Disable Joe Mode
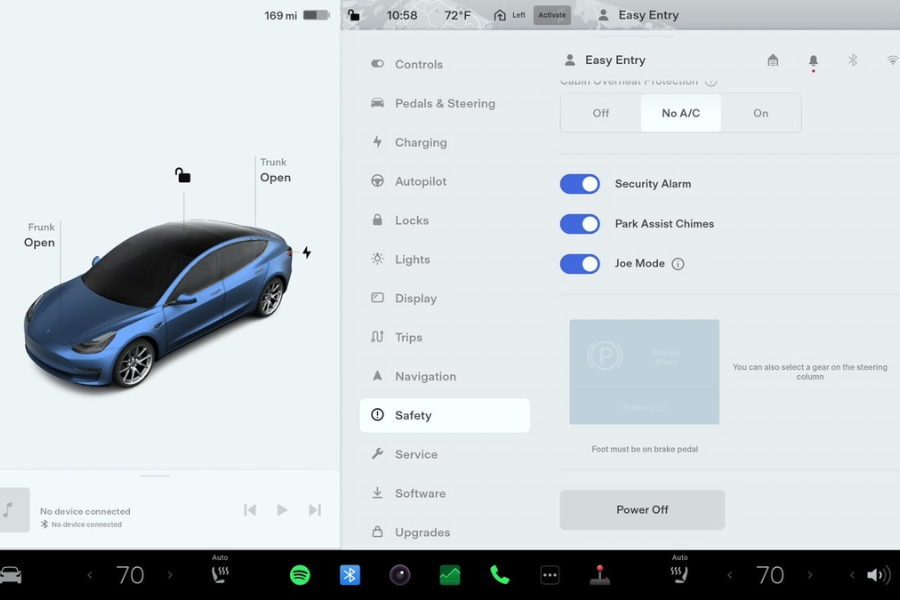This screenshot has height=600, width=900. click(580, 264)
